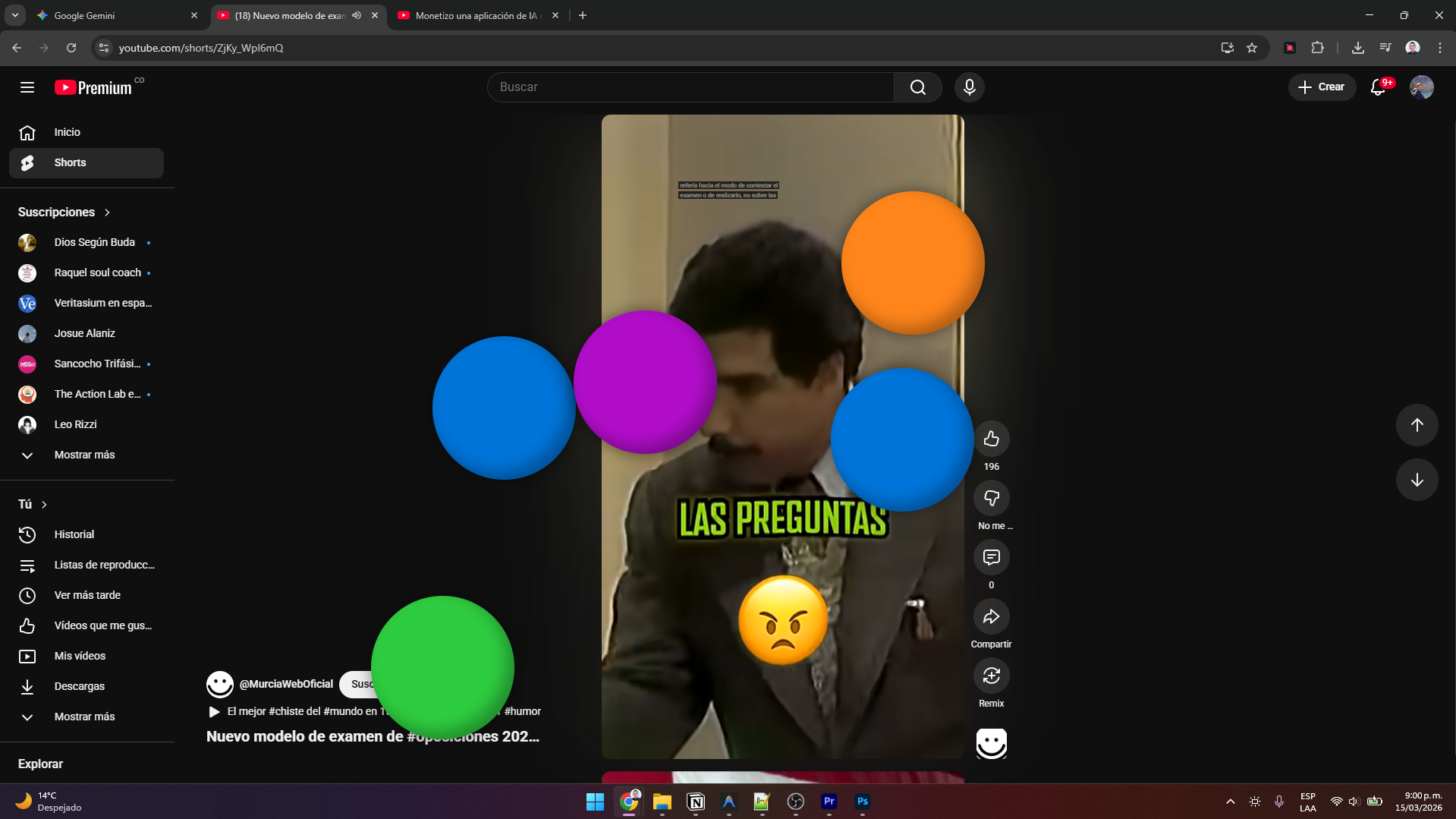Click the Short video player

782,436
